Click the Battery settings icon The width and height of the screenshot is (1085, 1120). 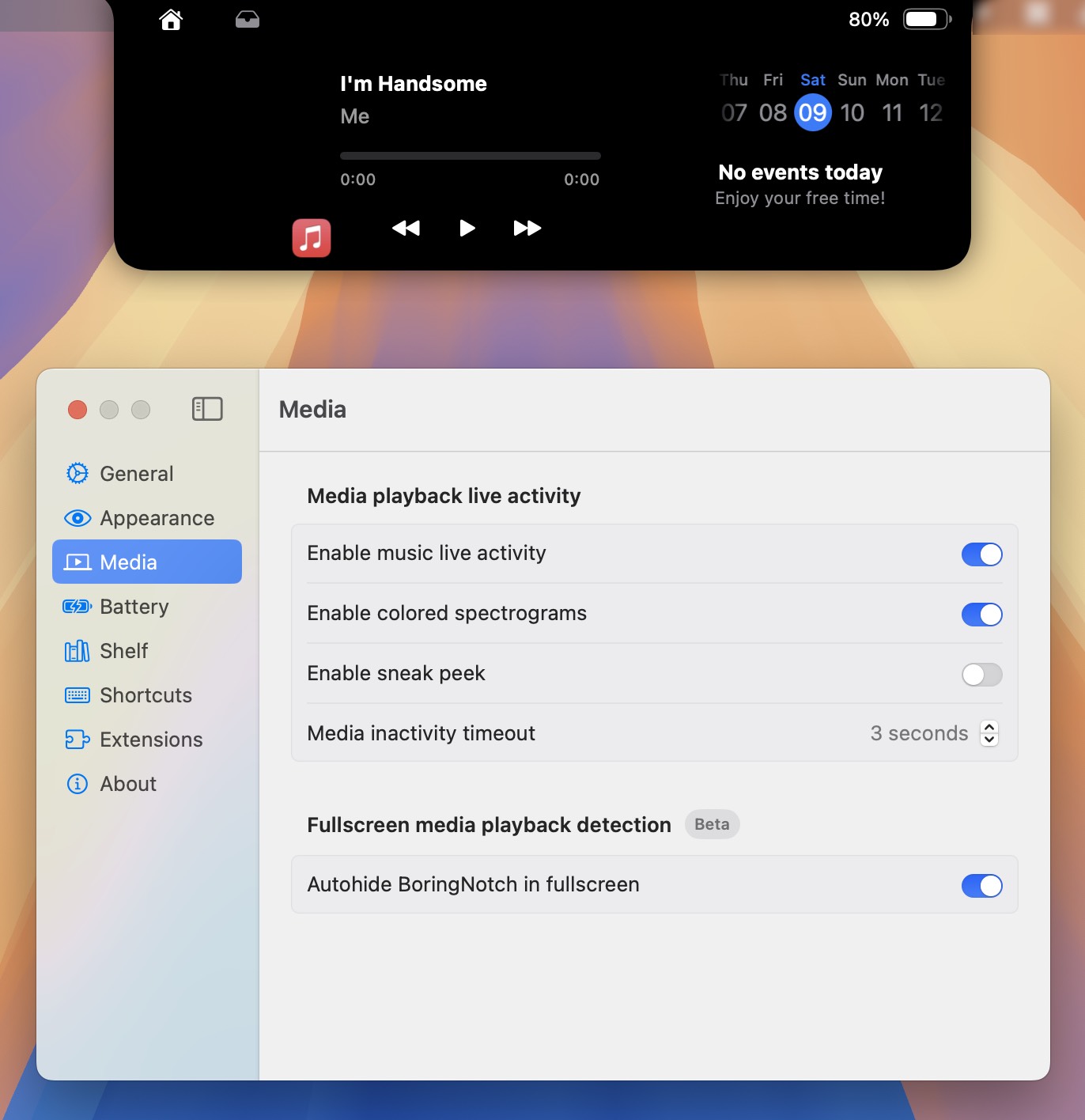76,607
